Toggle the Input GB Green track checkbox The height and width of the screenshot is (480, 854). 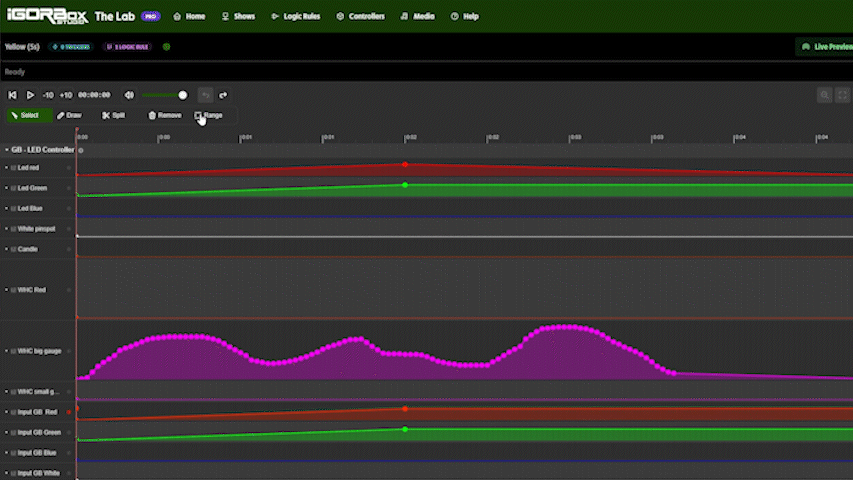point(14,433)
